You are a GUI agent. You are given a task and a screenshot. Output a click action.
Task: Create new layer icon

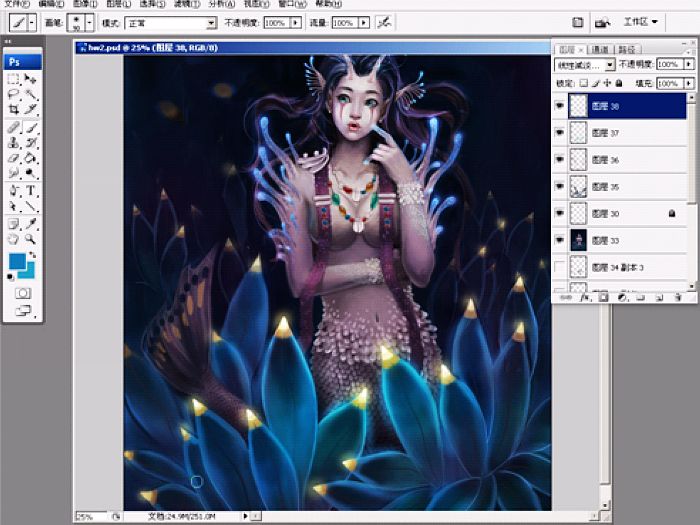[659, 297]
